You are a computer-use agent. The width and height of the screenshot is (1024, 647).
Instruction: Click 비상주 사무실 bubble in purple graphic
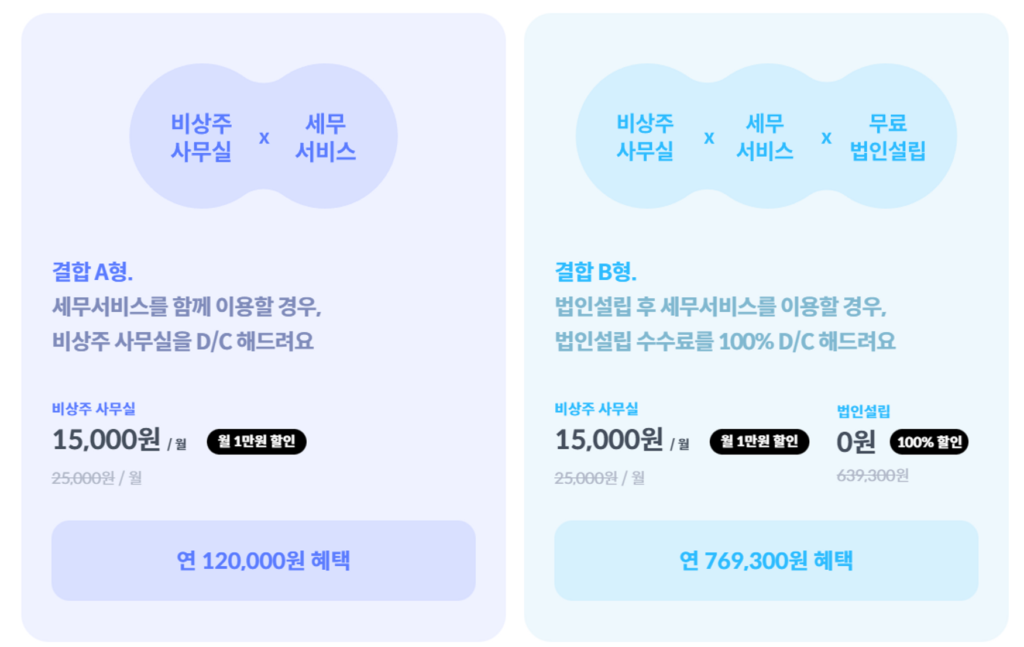click(x=201, y=136)
